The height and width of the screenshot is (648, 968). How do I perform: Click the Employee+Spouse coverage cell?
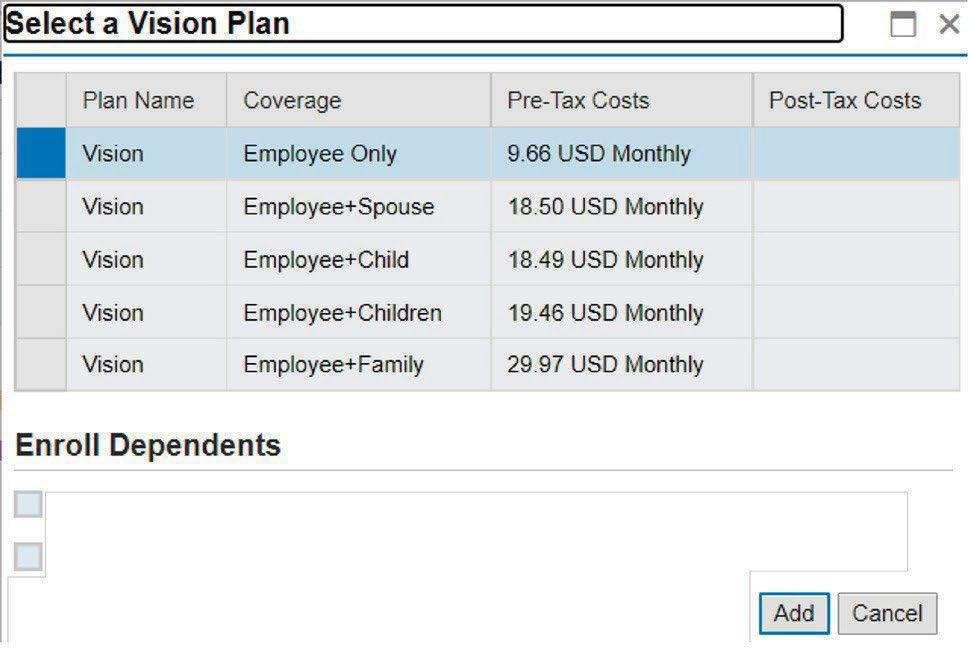[x=339, y=207]
